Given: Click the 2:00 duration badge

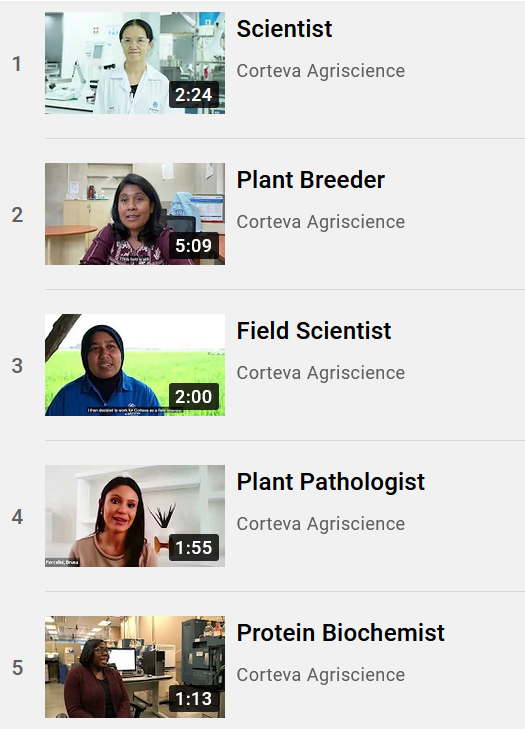Looking at the screenshot, I should click(194, 397).
